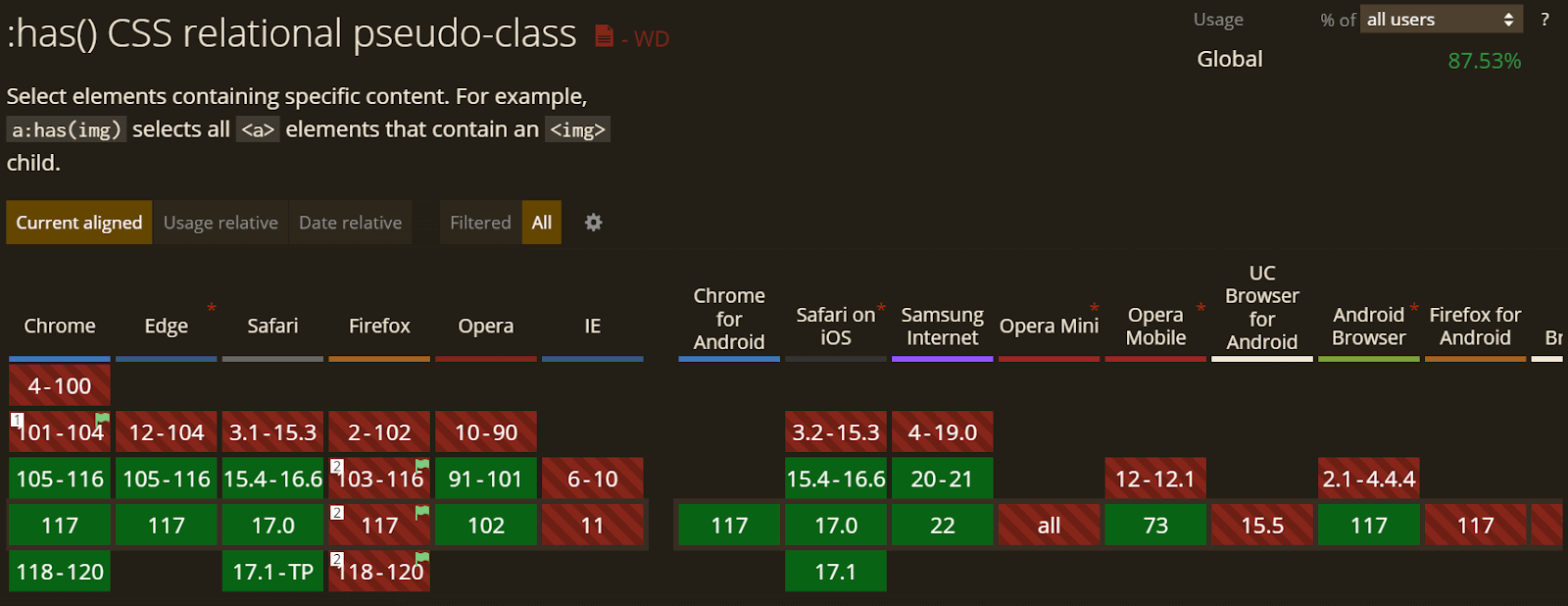The image size is (1568, 606).
Task: Toggle Usage relative view
Action: [x=220, y=223]
